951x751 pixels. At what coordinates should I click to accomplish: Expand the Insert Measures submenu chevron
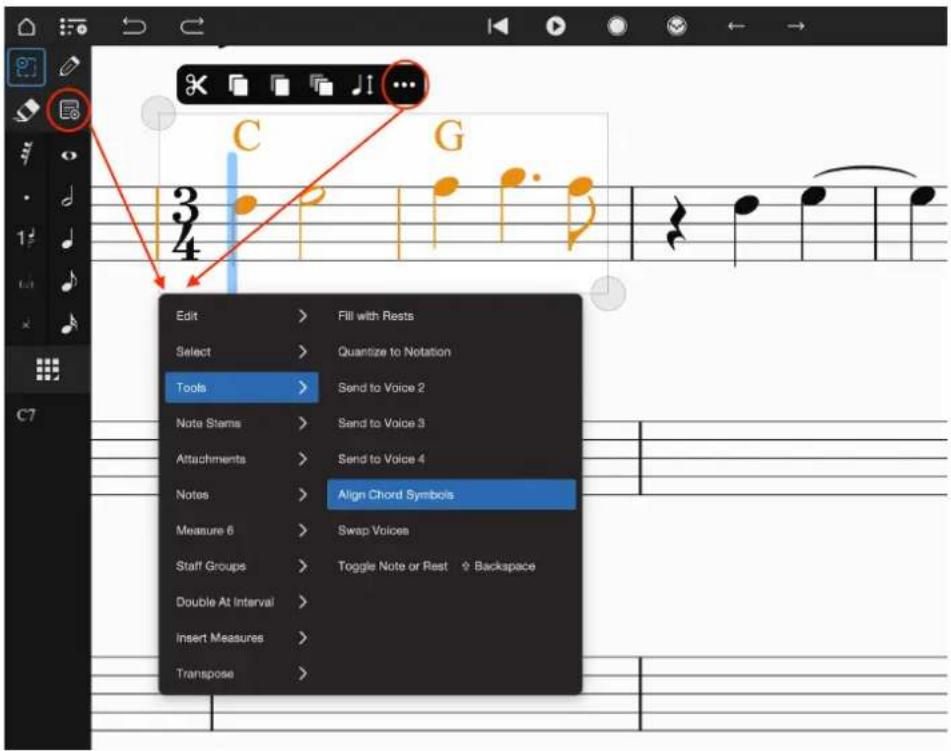[x=303, y=638]
